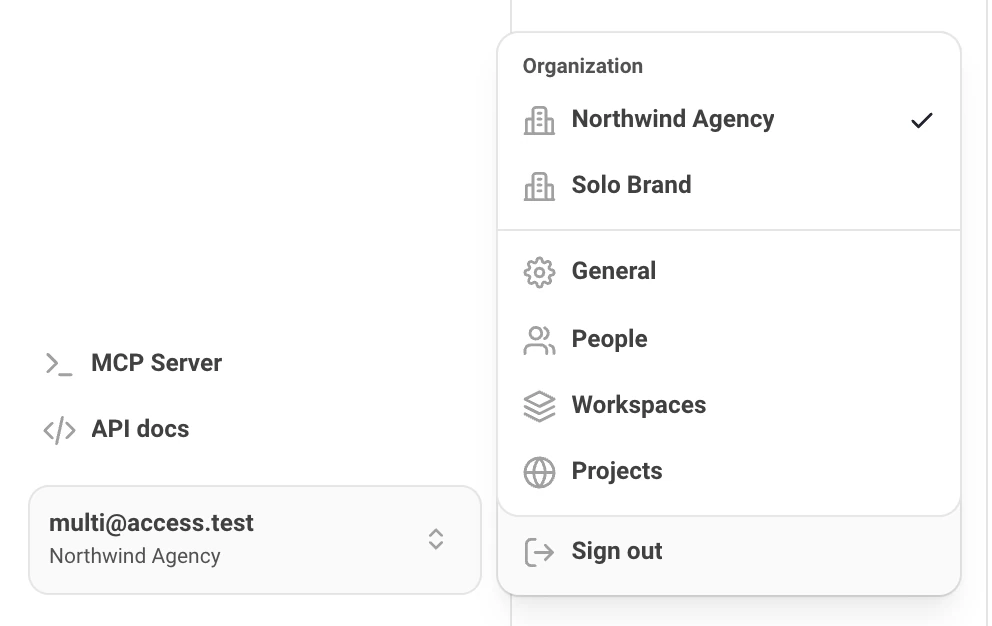Click the stacked layers icon beside Workspaces
Screen dimensions: 992x626
[x=539, y=406]
